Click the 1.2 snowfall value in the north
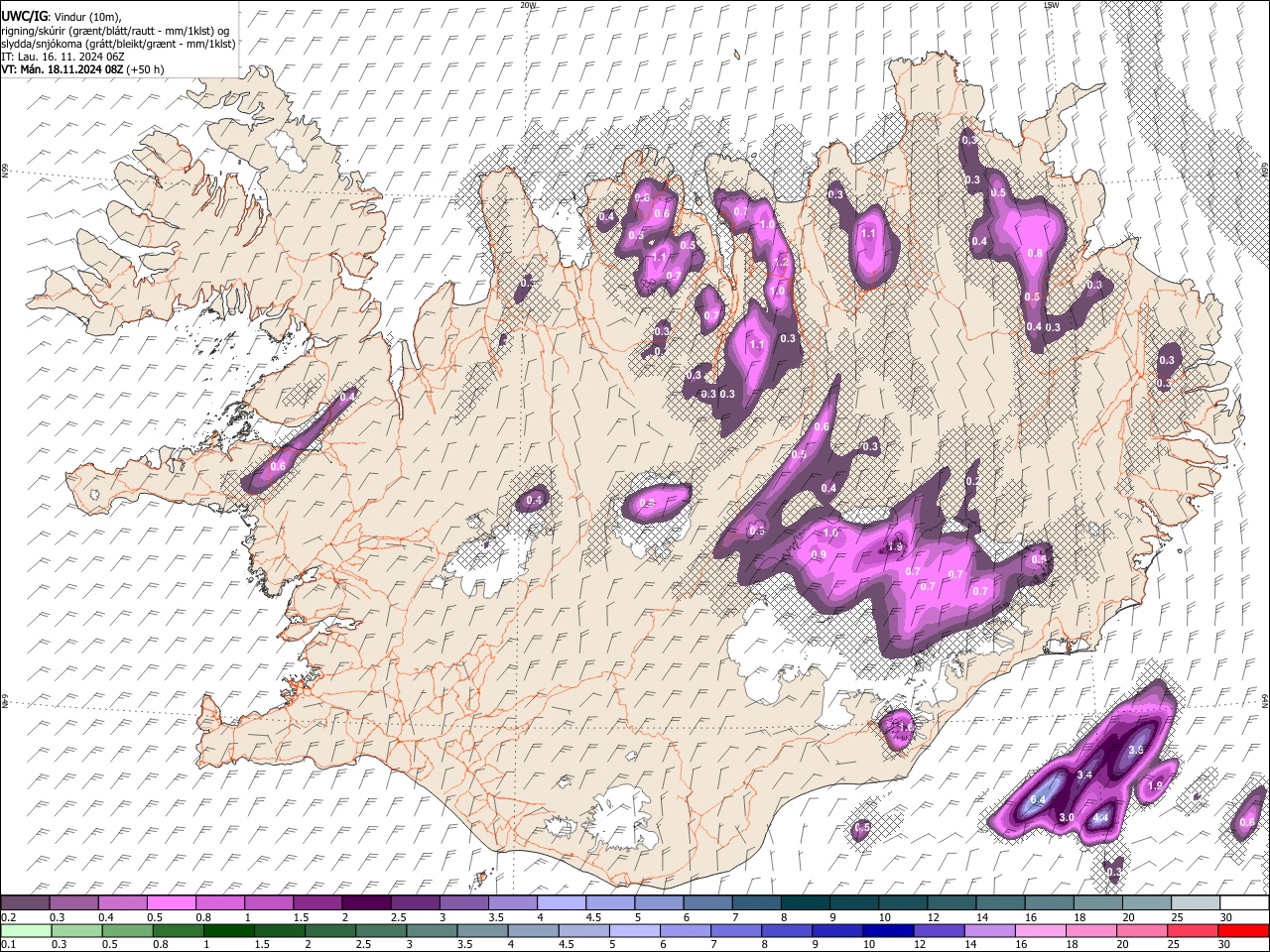This screenshot has width=1270, height=952. click(x=781, y=262)
